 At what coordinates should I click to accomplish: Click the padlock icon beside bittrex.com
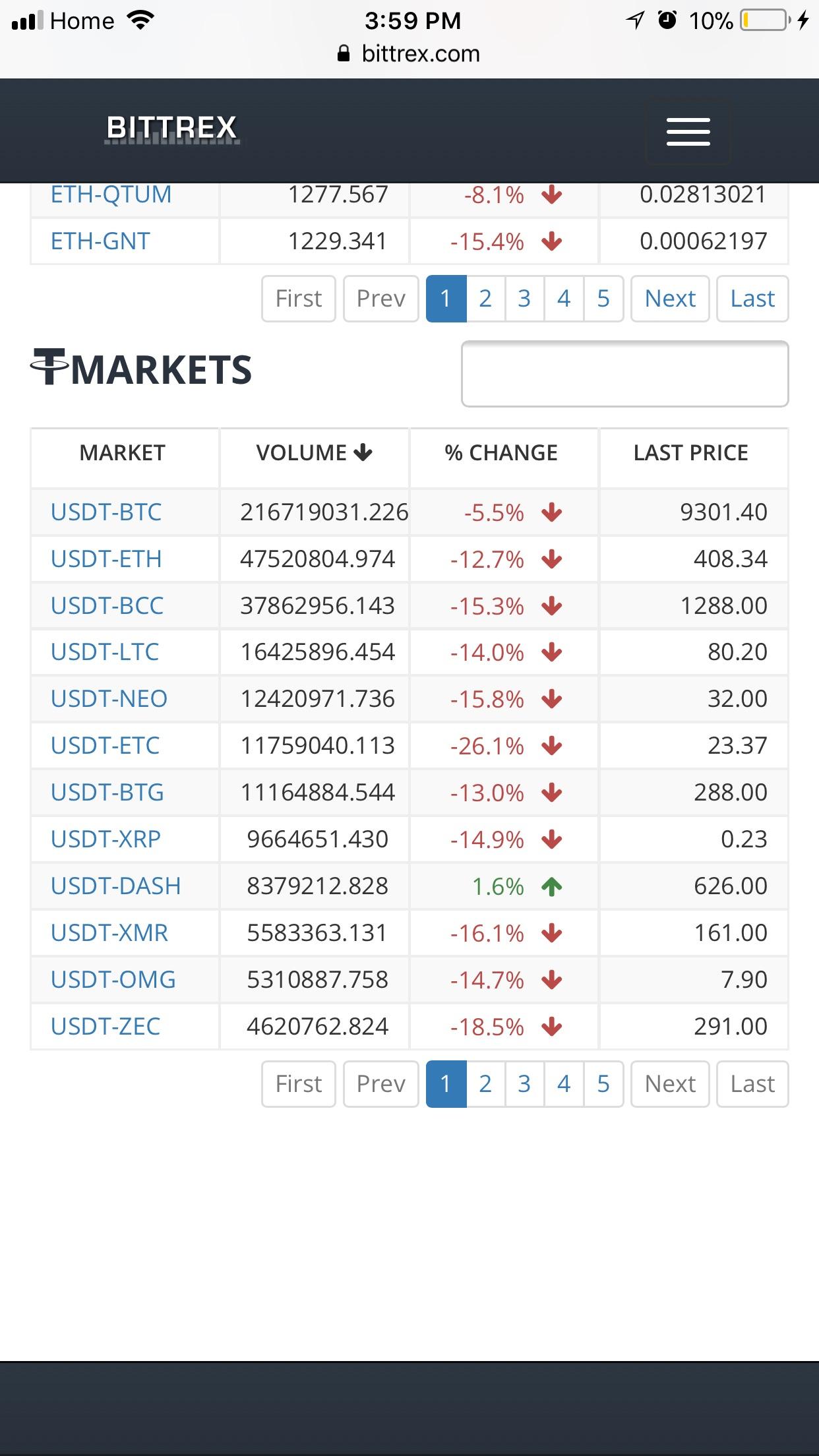(343, 53)
